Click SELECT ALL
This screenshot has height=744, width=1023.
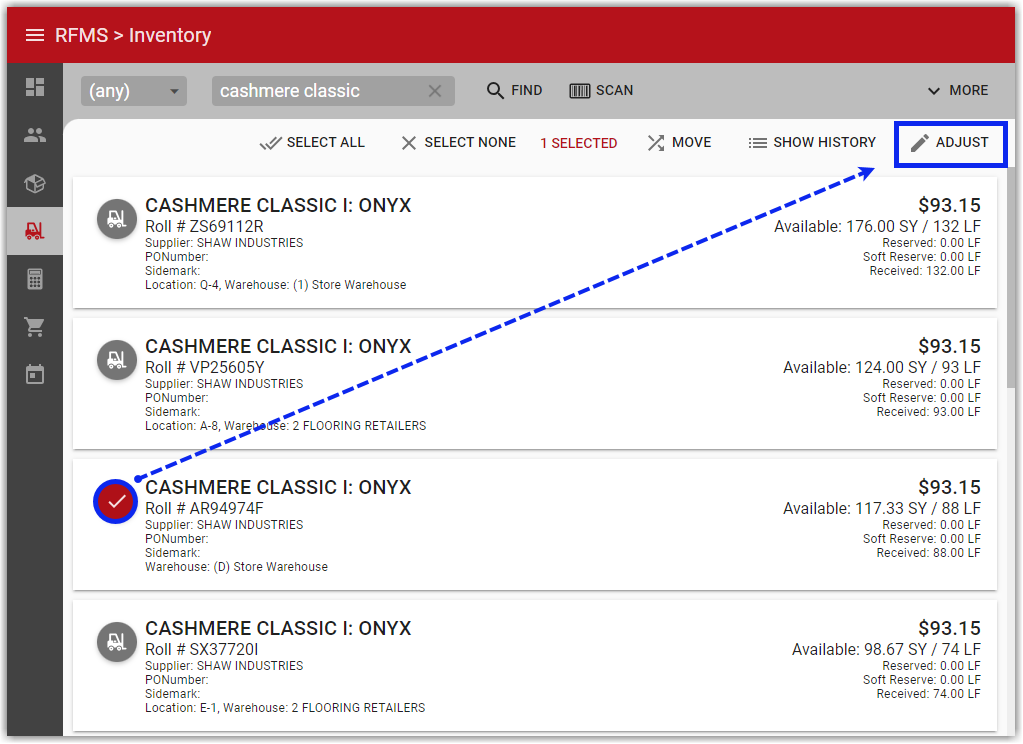click(x=312, y=142)
